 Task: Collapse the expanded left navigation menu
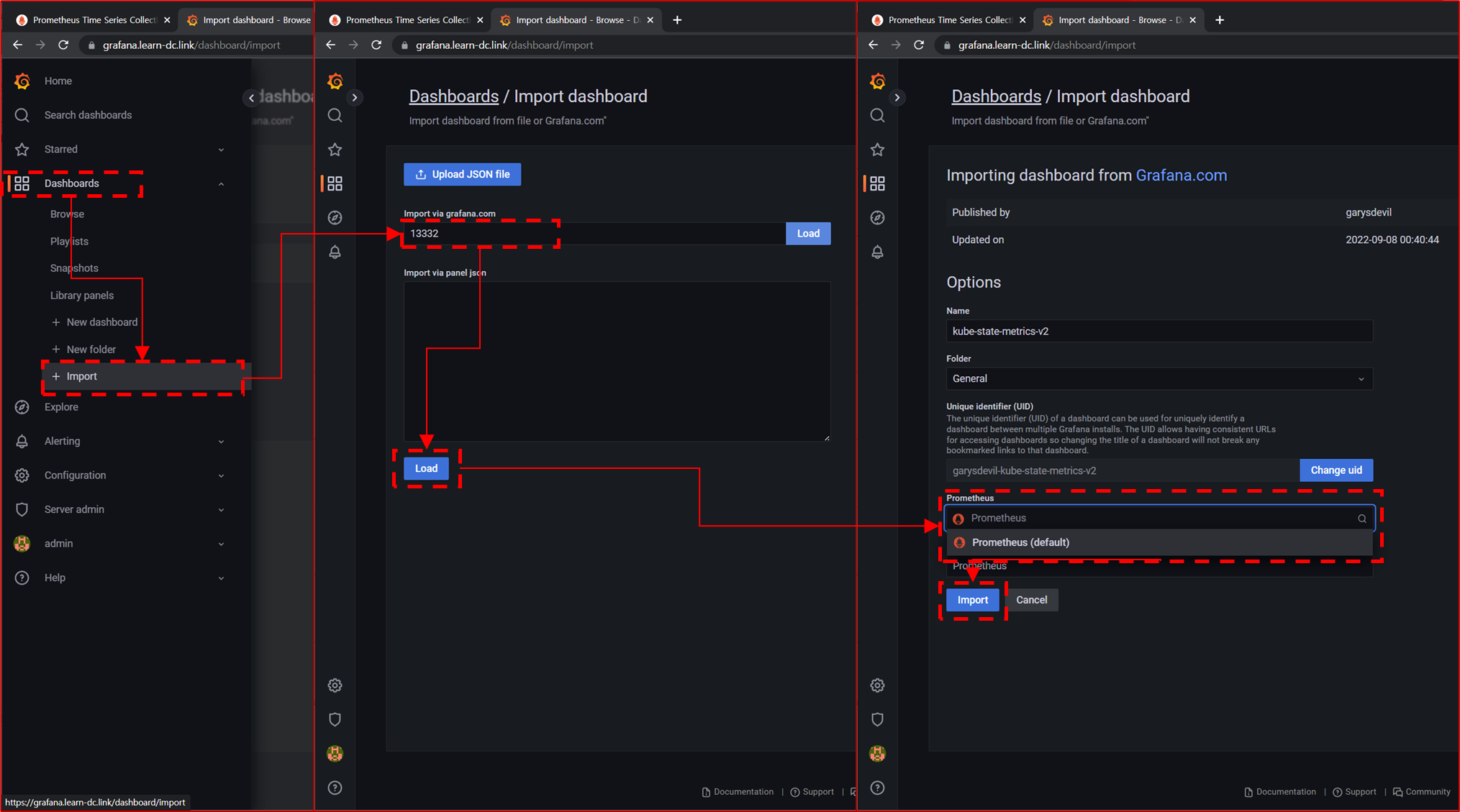pos(251,98)
